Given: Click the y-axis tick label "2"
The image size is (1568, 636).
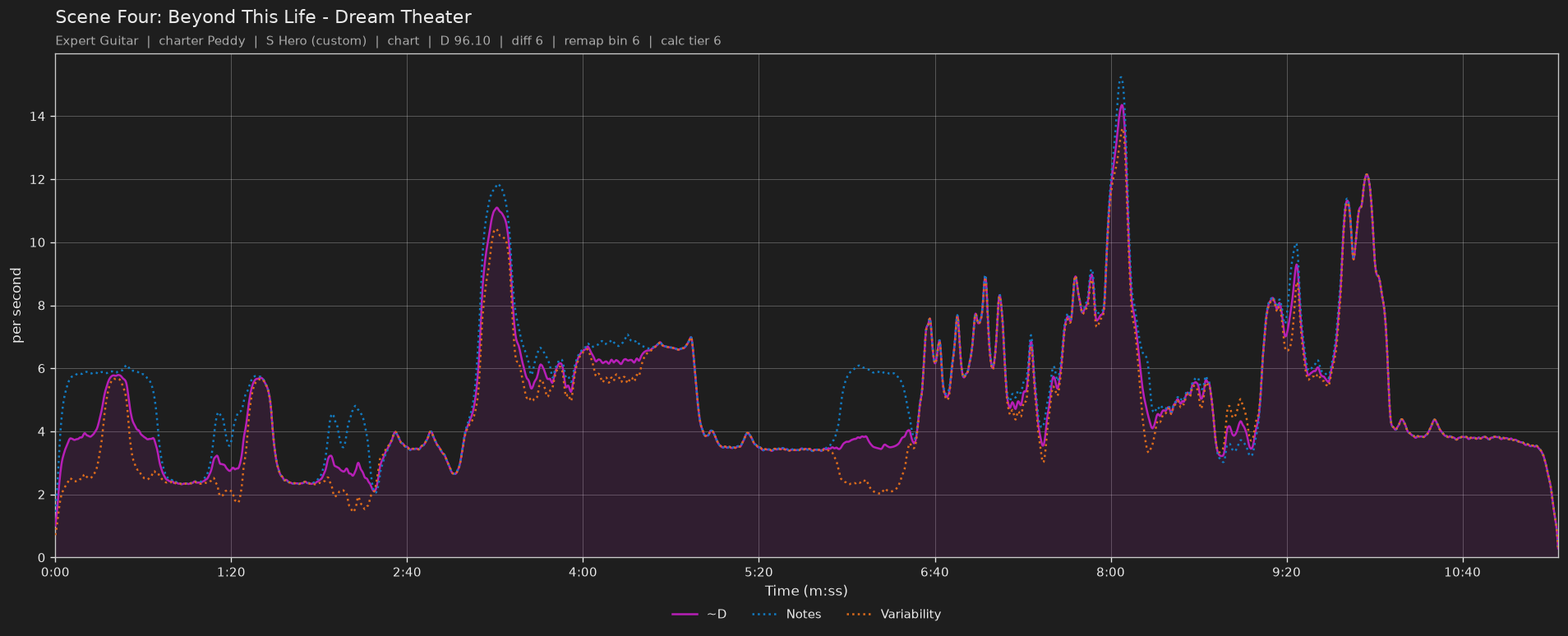Looking at the screenshot, I should coord(43,495).
